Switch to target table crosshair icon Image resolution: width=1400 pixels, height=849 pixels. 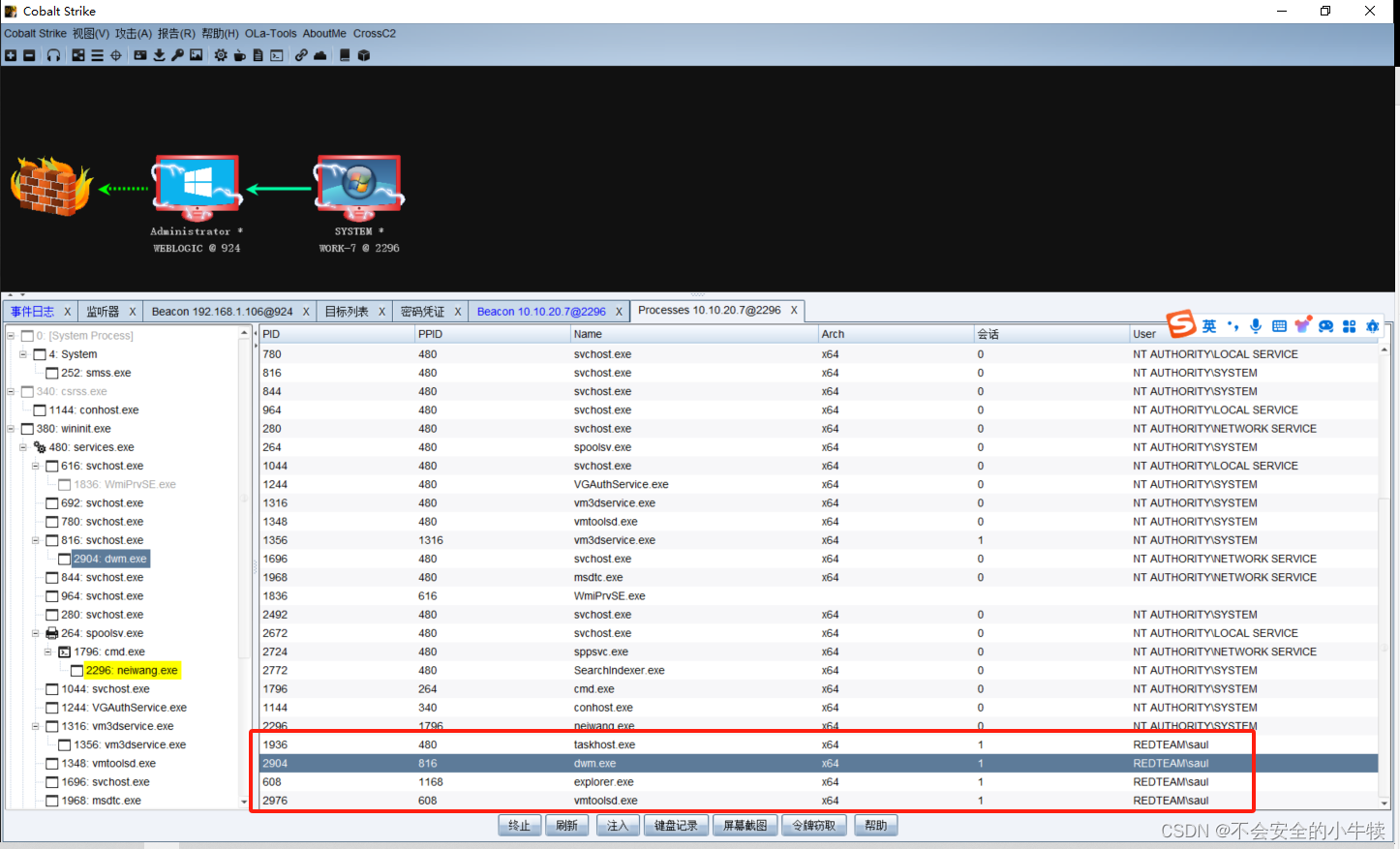coord(116,55)
